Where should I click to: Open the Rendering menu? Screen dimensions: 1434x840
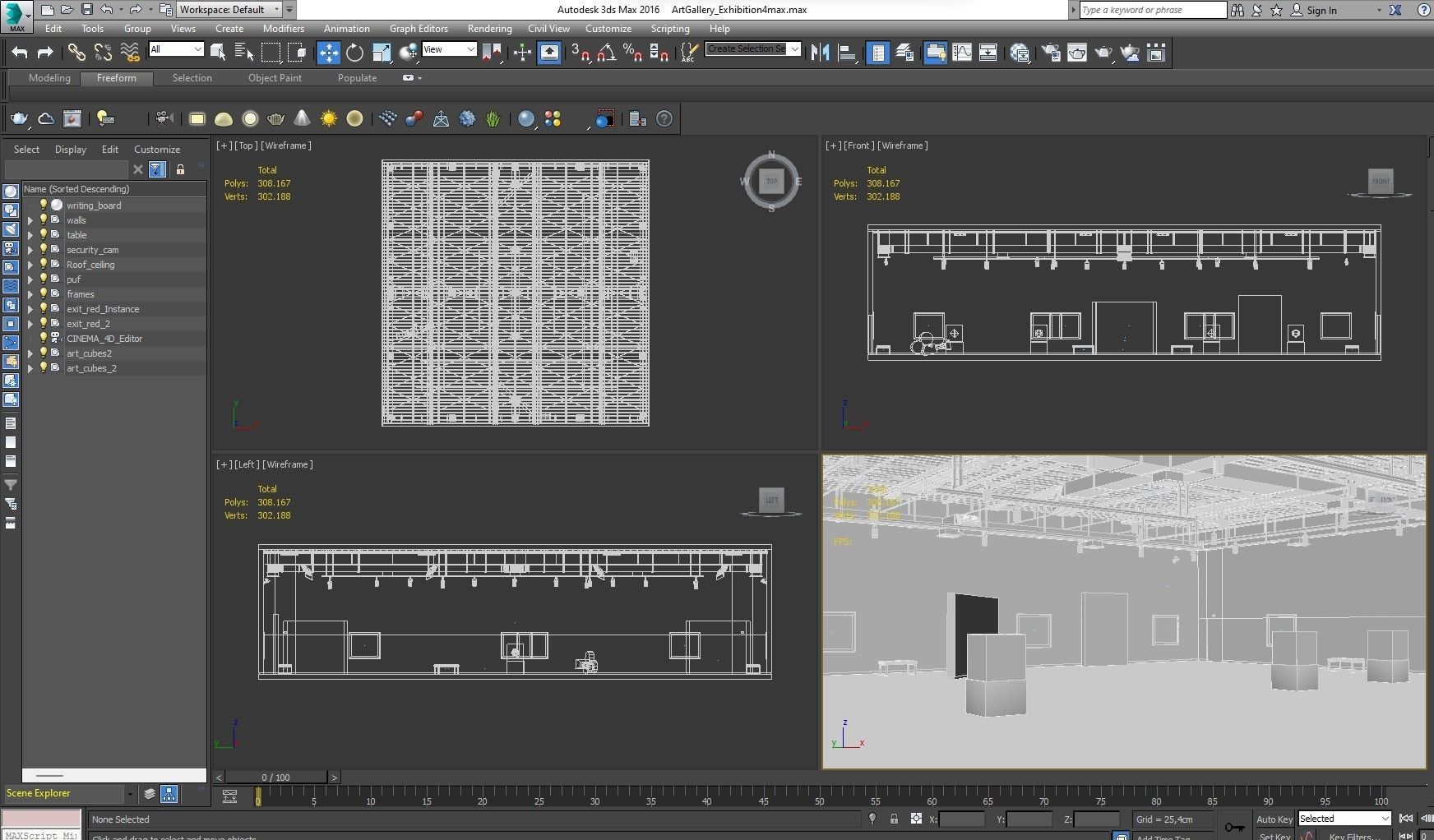tap(489, 28)
